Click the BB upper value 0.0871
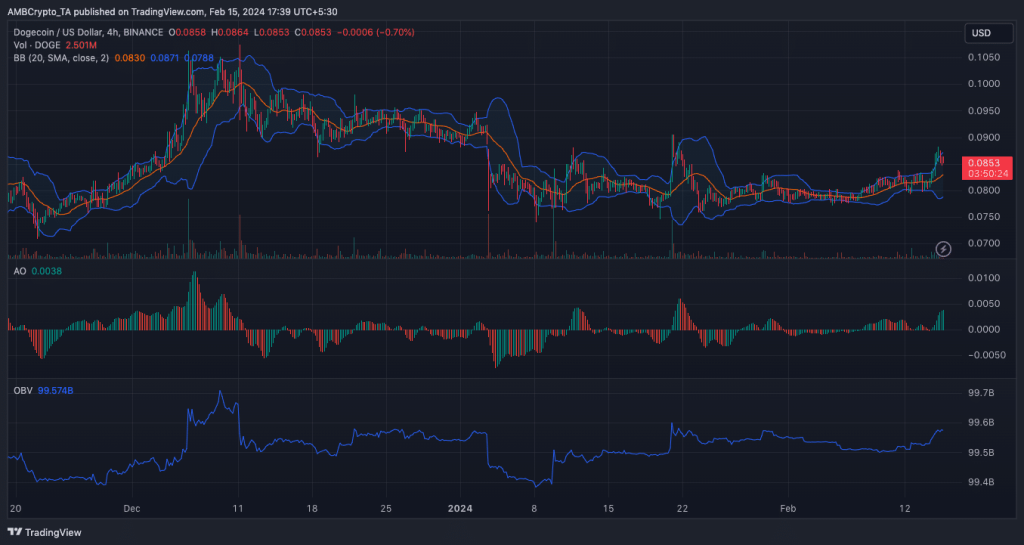 (x=165, y=58)
